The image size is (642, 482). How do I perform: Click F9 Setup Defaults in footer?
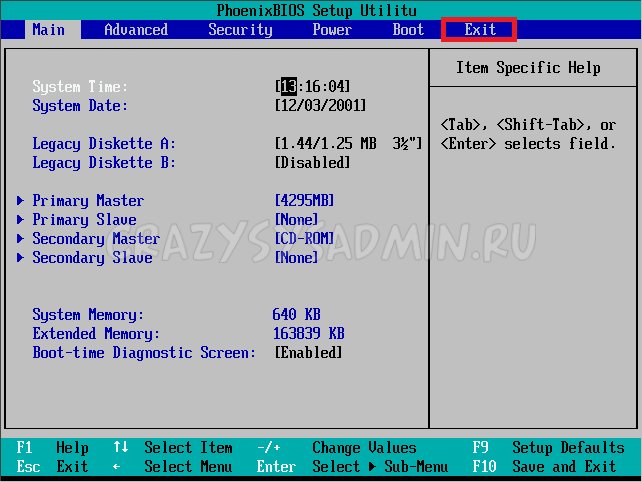click(x=548, y=448)
